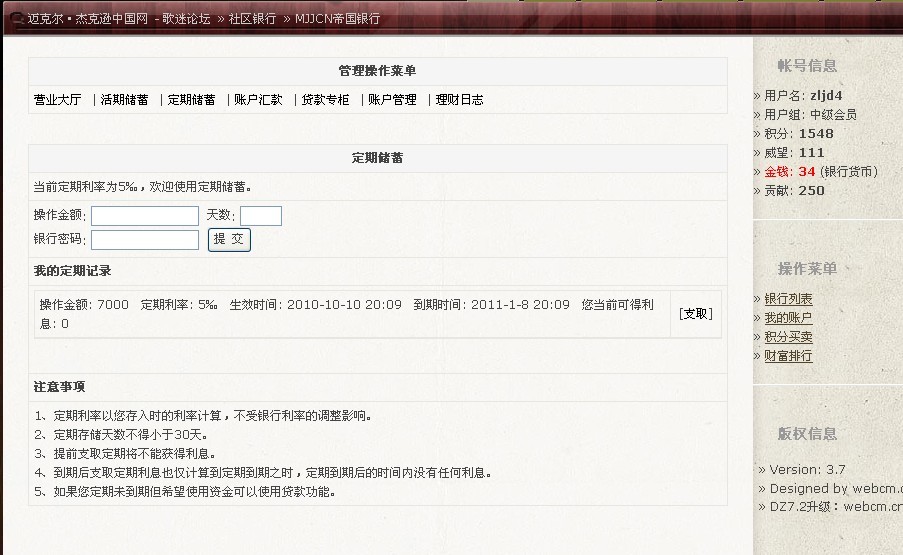The image size is (903, 555).
Task: Open 银行列表 in the sidebar
Action: (788, 299)
